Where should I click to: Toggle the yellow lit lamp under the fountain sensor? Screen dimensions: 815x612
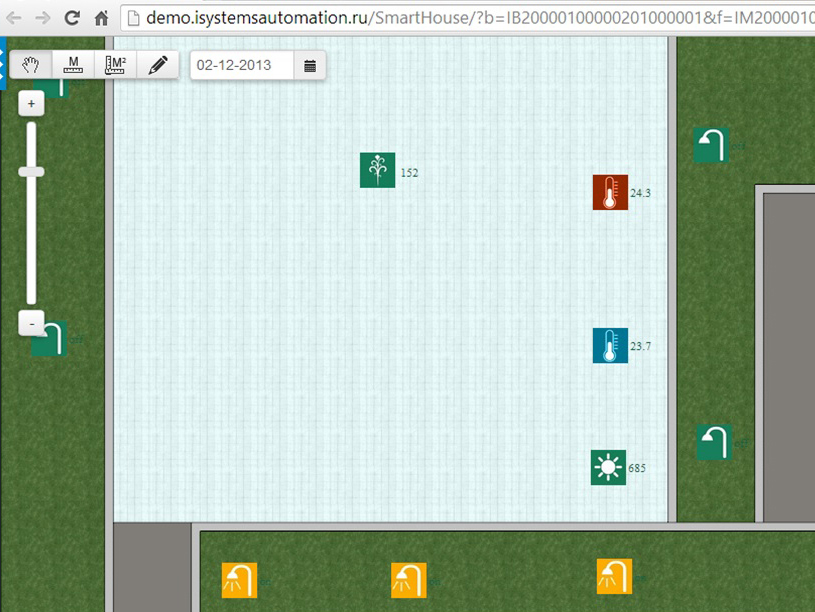[409, 580]
